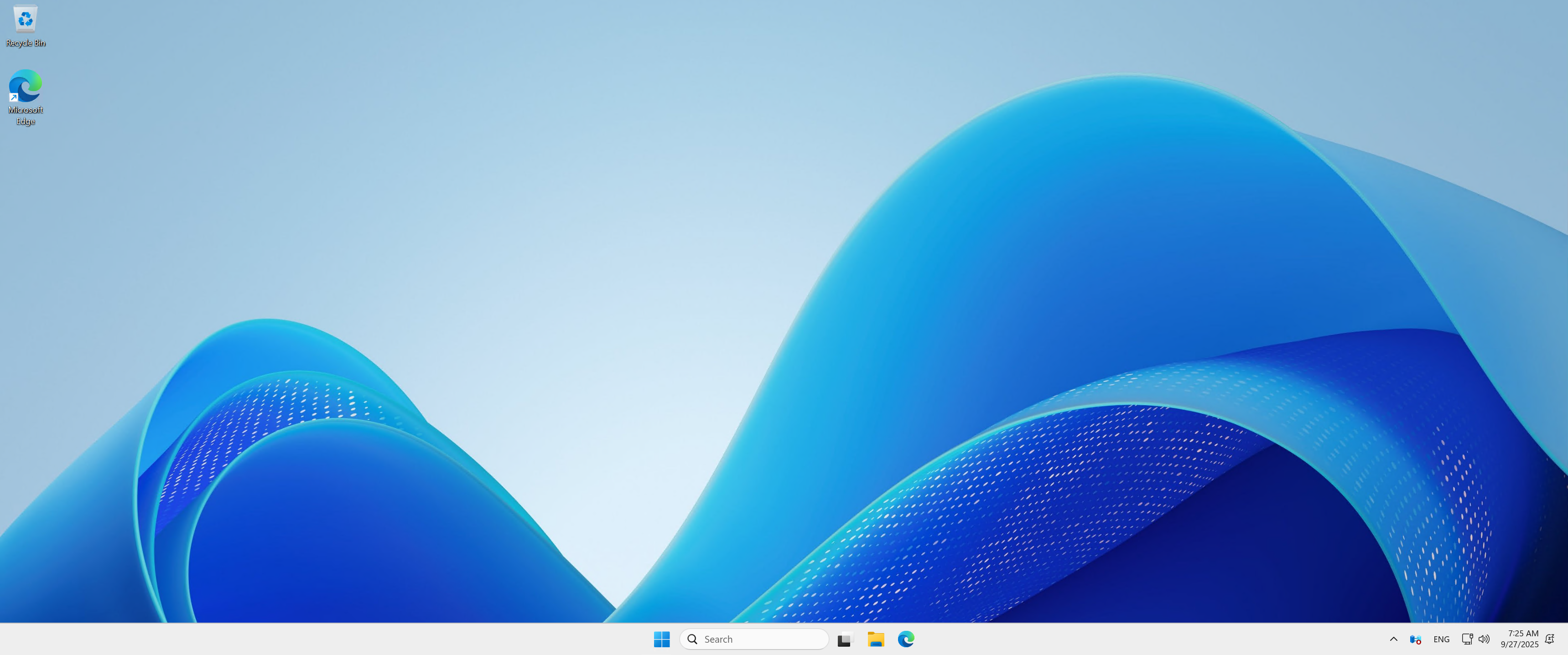Viewport: 1568px width, 655px height.
Task: Launch Edge from the taskbar
Action: click(906, 639)
